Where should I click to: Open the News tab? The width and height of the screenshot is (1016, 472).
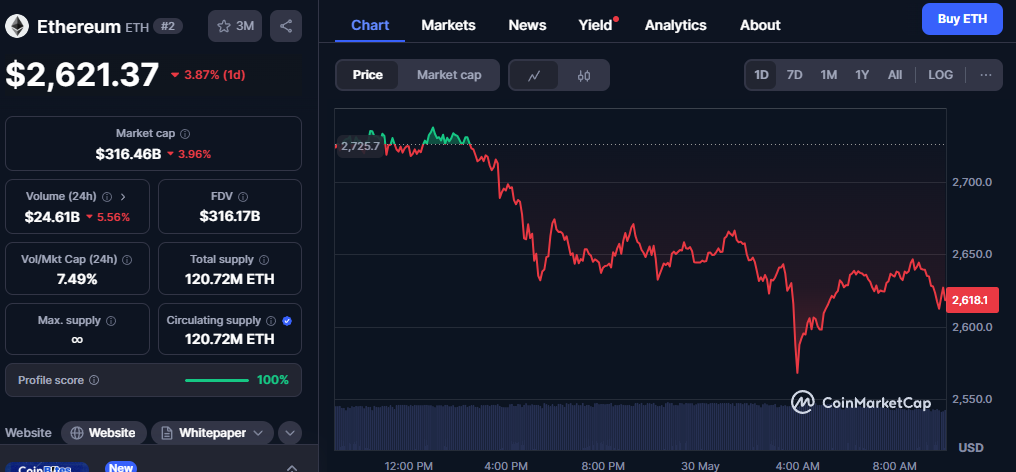[527, 25]
